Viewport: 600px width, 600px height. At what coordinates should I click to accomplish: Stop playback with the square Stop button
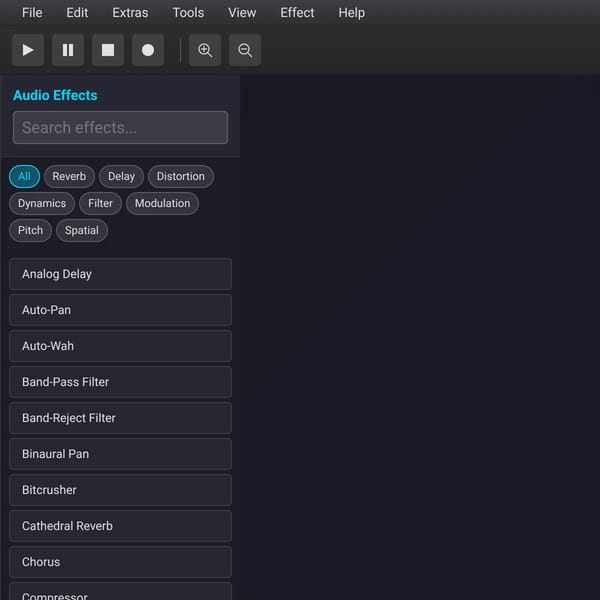coord(108,50)
